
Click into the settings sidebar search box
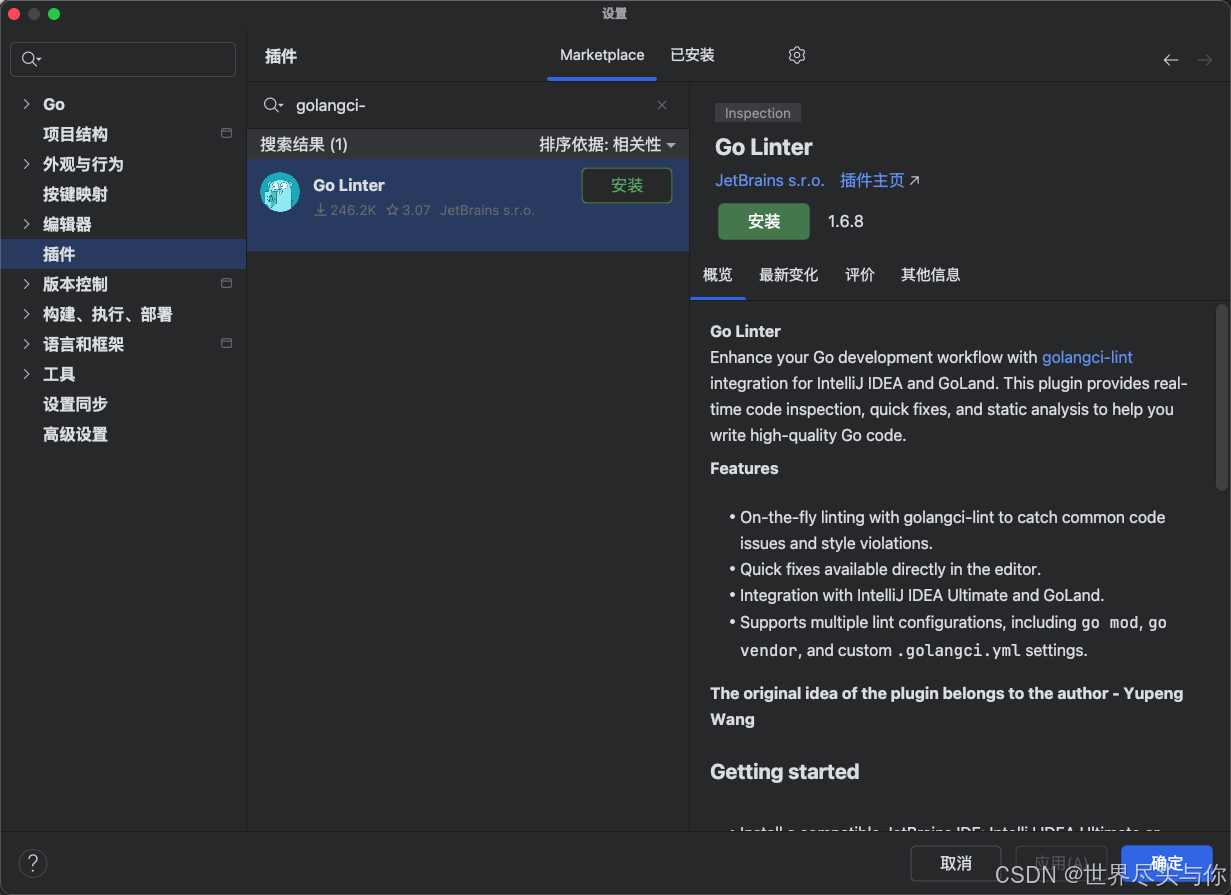tap(123, 60)
